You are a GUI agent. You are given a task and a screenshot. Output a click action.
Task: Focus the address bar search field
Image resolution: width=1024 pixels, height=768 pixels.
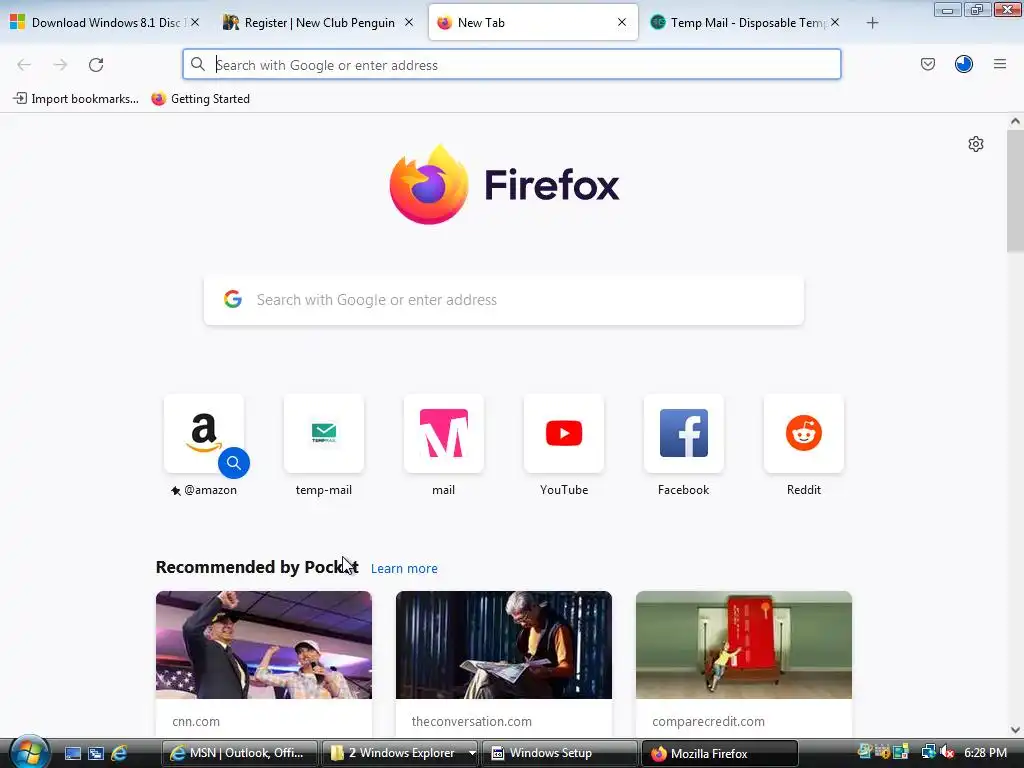click(x=511, y=65)
